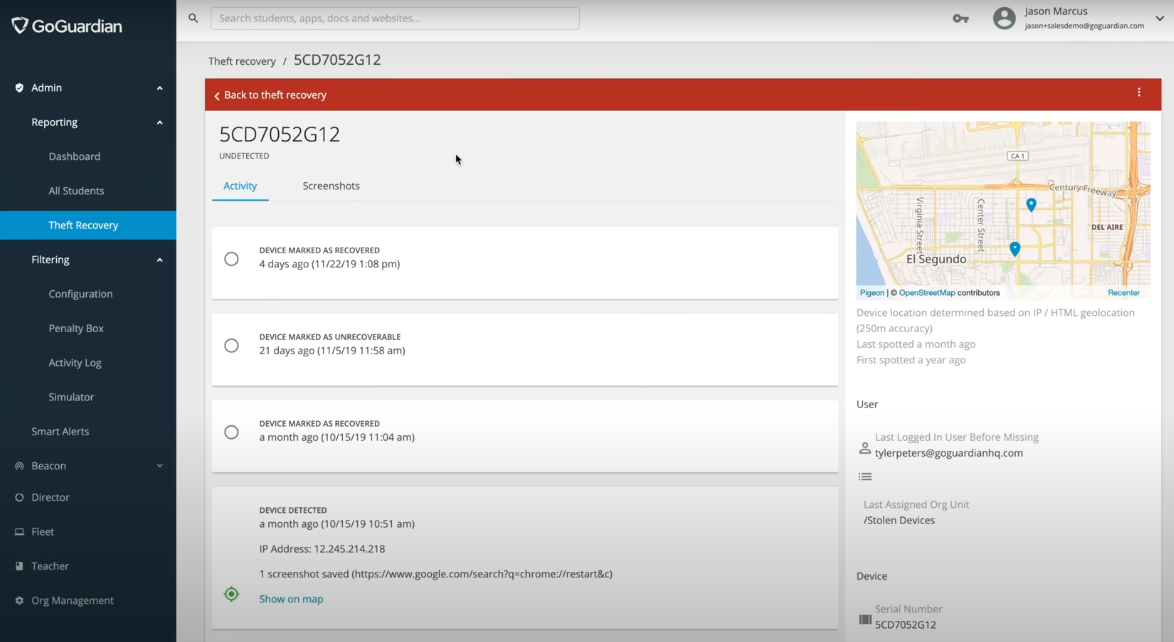The image size is (1174, 642).
Task: Open All Students in sidebar
Action: (76, 191)
